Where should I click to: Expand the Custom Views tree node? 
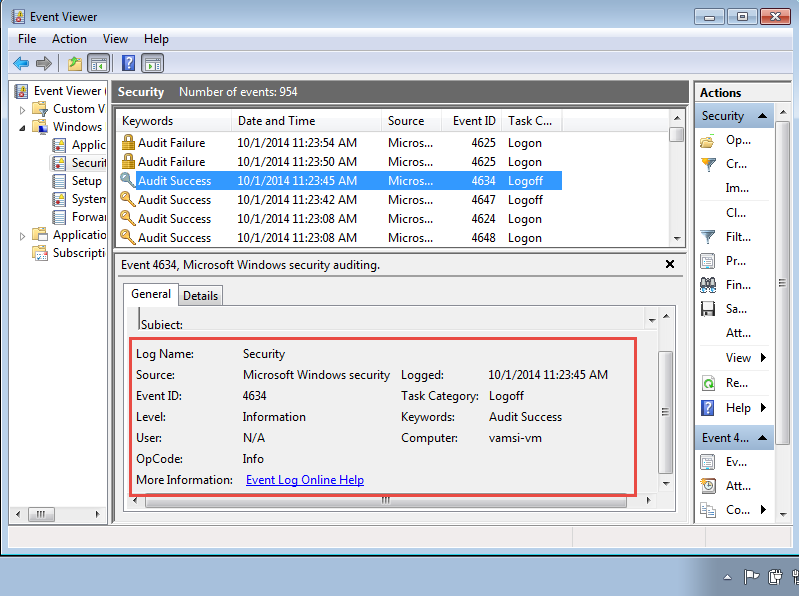pos(22,110)
